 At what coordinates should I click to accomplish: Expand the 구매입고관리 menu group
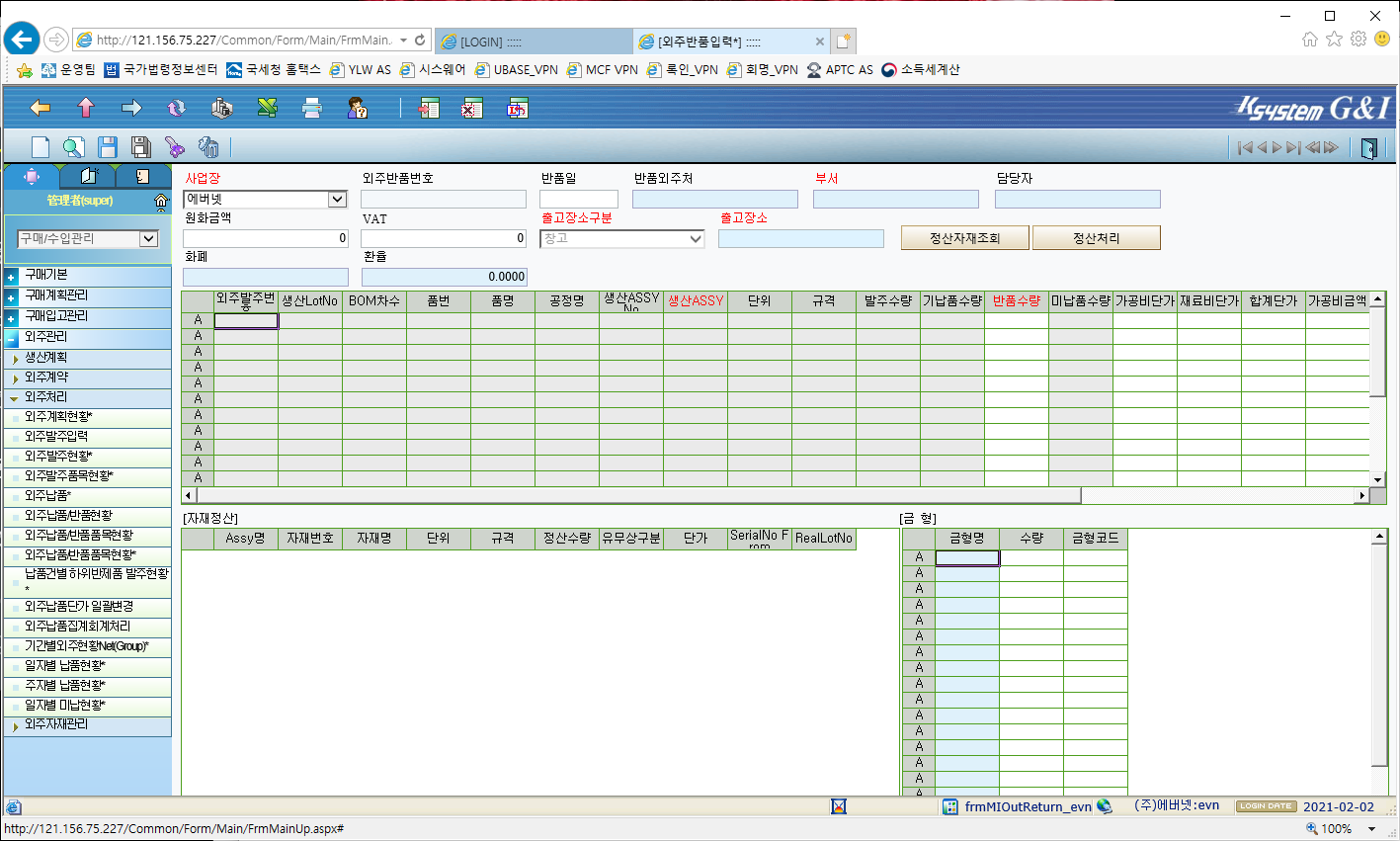tap(11, 318)
